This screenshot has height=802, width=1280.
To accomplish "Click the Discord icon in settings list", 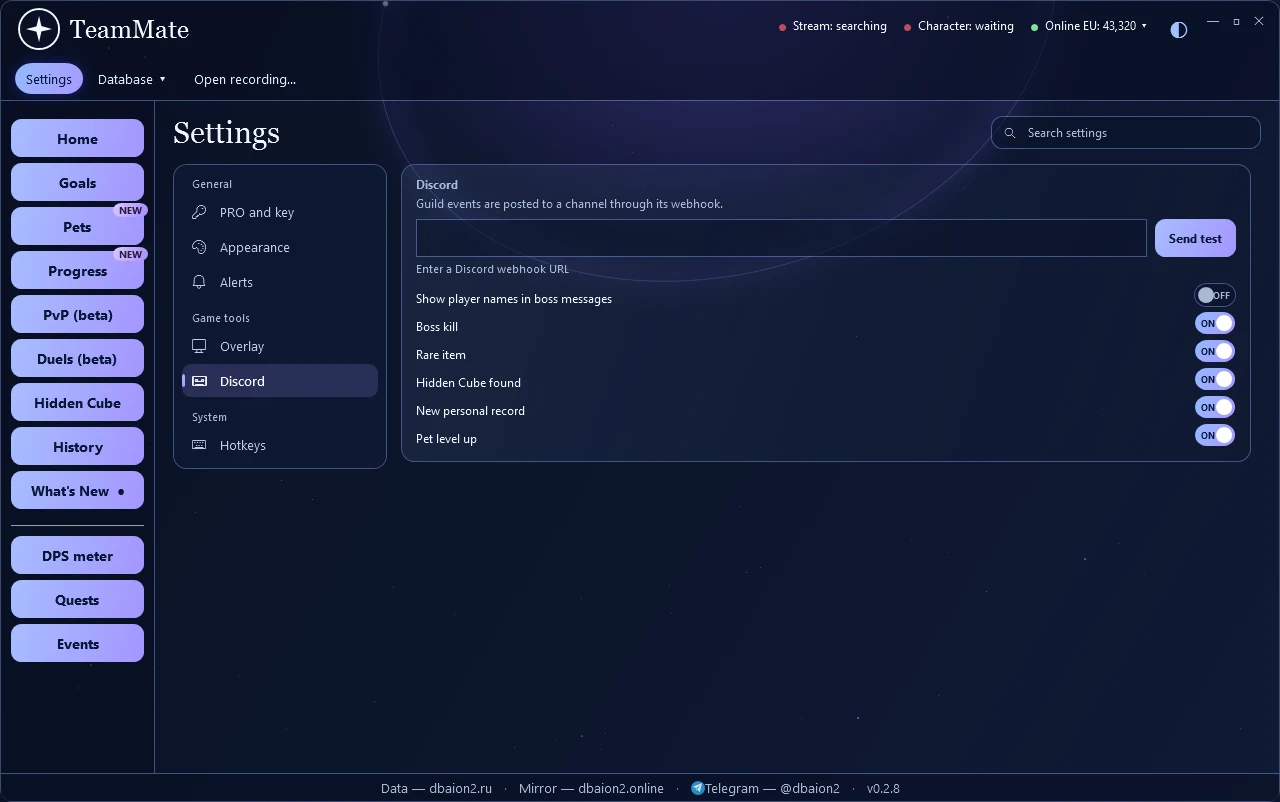I will click(x=199, y=381).
